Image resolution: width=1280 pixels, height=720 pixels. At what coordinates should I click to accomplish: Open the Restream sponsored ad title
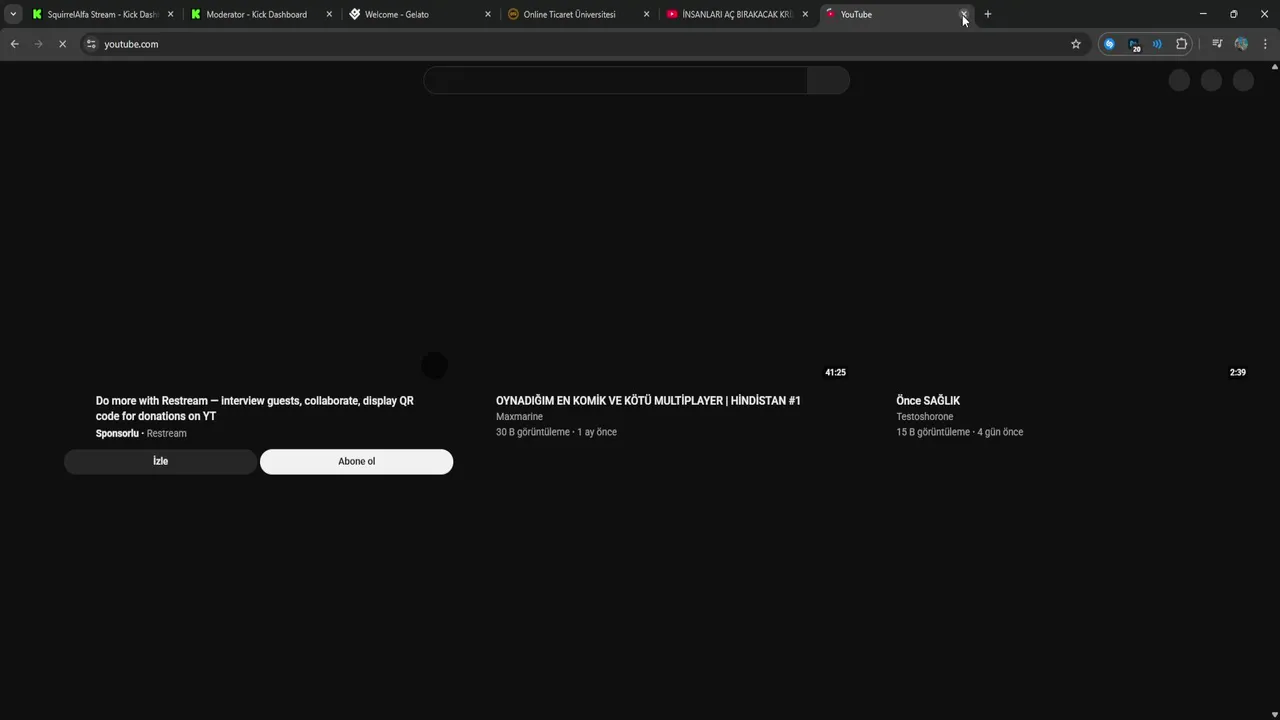tap(255, 408)
